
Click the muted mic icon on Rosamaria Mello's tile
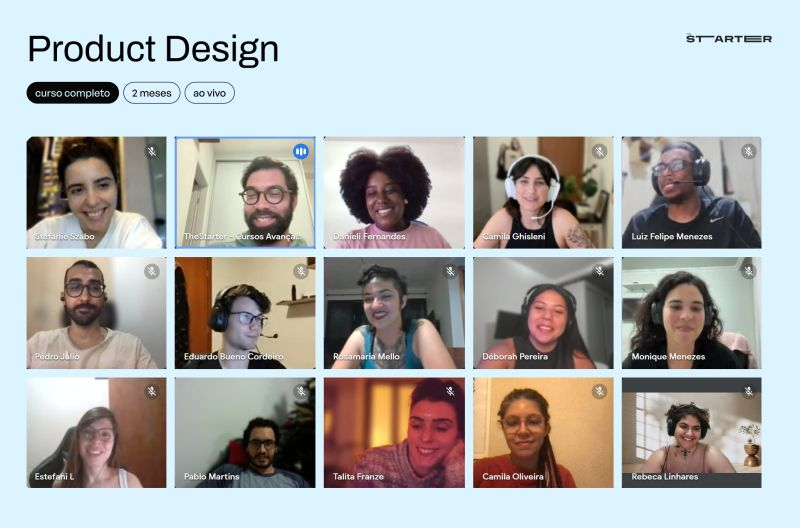[x=450, y=271]
